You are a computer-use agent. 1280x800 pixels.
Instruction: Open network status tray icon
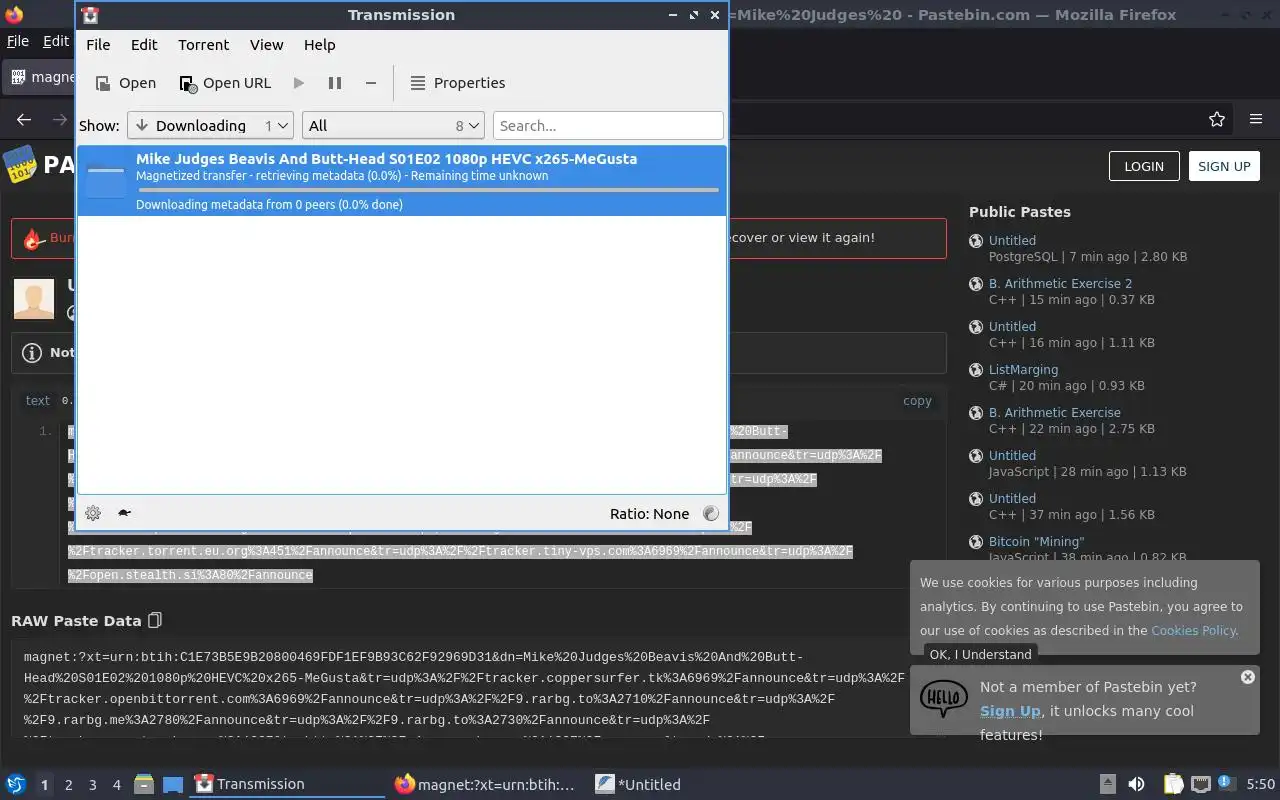1200,785
